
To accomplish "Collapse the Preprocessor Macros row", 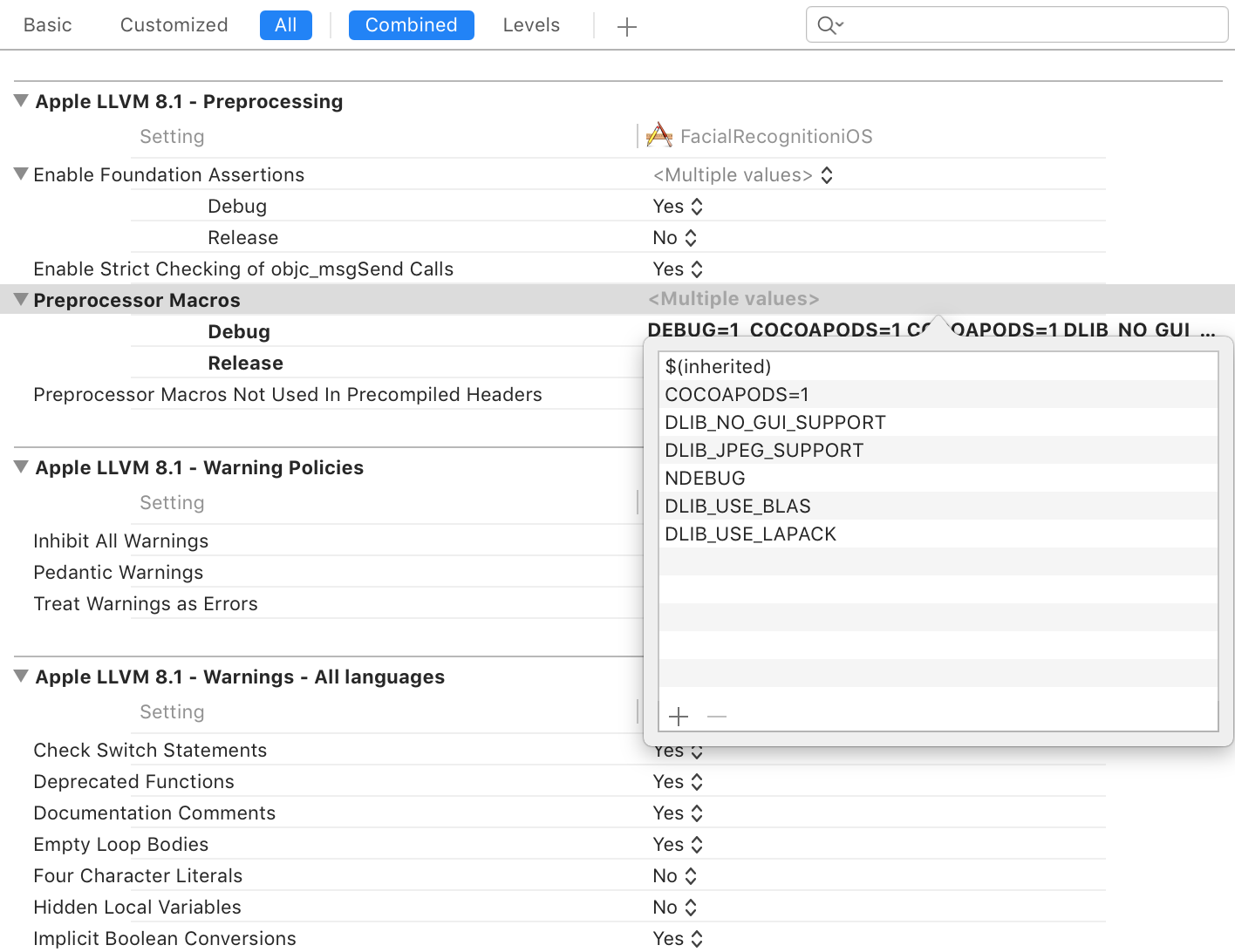I will click(21, 300).
